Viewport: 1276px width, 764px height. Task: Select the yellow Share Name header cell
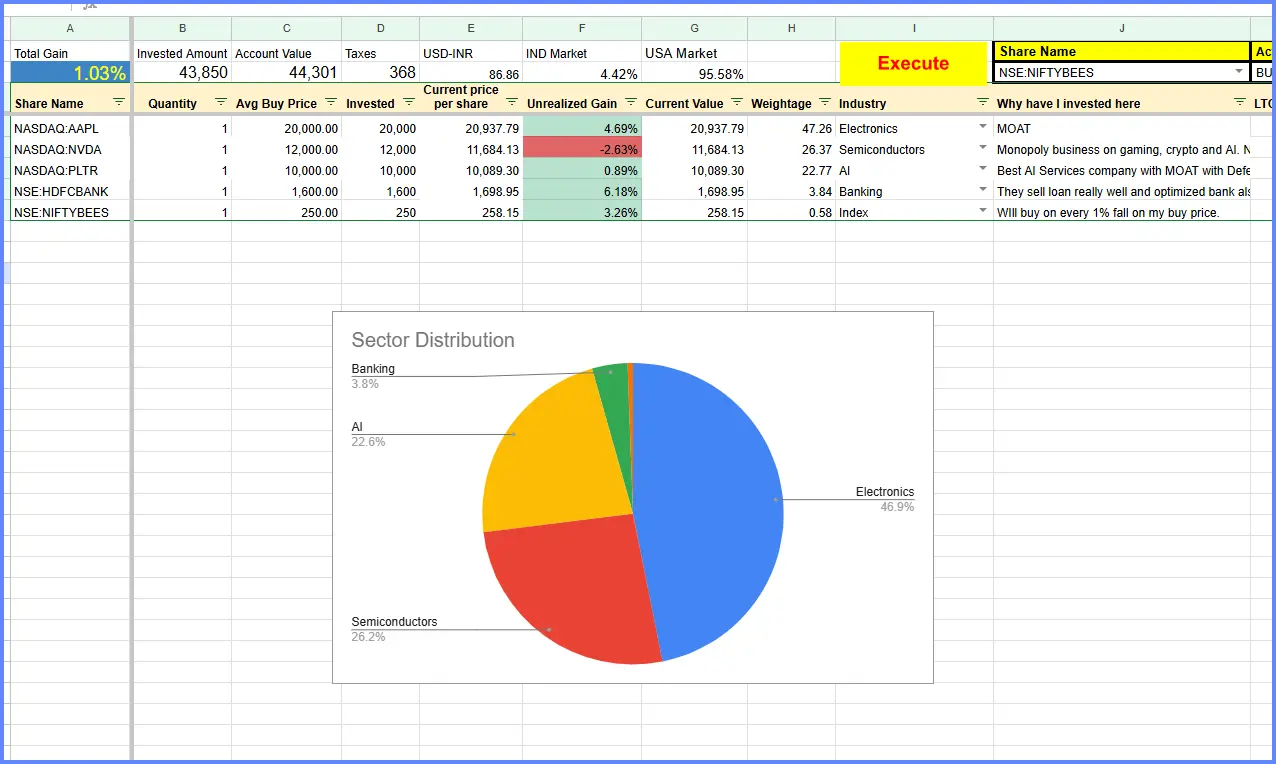pyautogui.click(x=1122, y=51)
